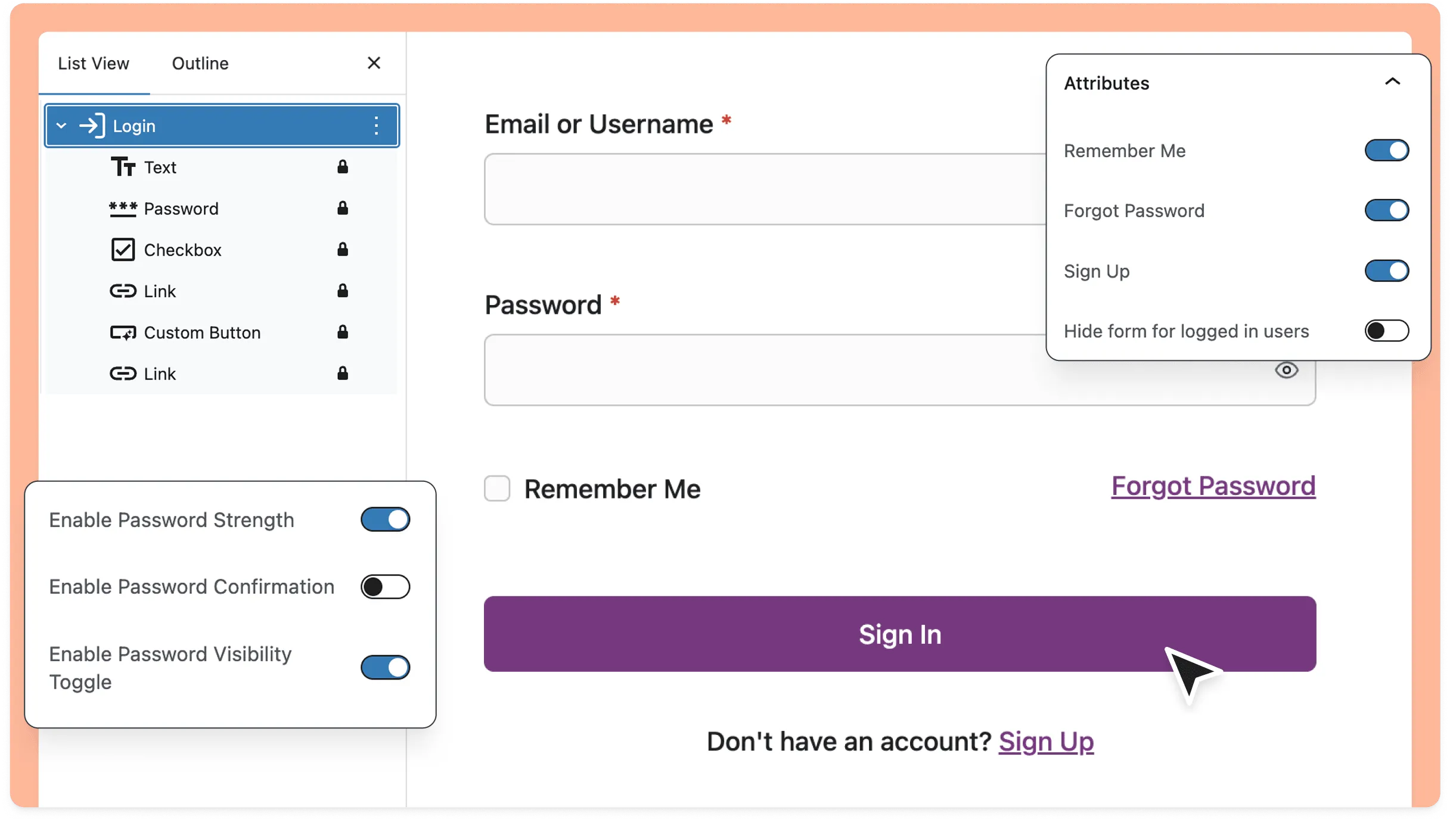
Task: Turn on Enable Password Confirmation
Action: [x=385, y=586]
